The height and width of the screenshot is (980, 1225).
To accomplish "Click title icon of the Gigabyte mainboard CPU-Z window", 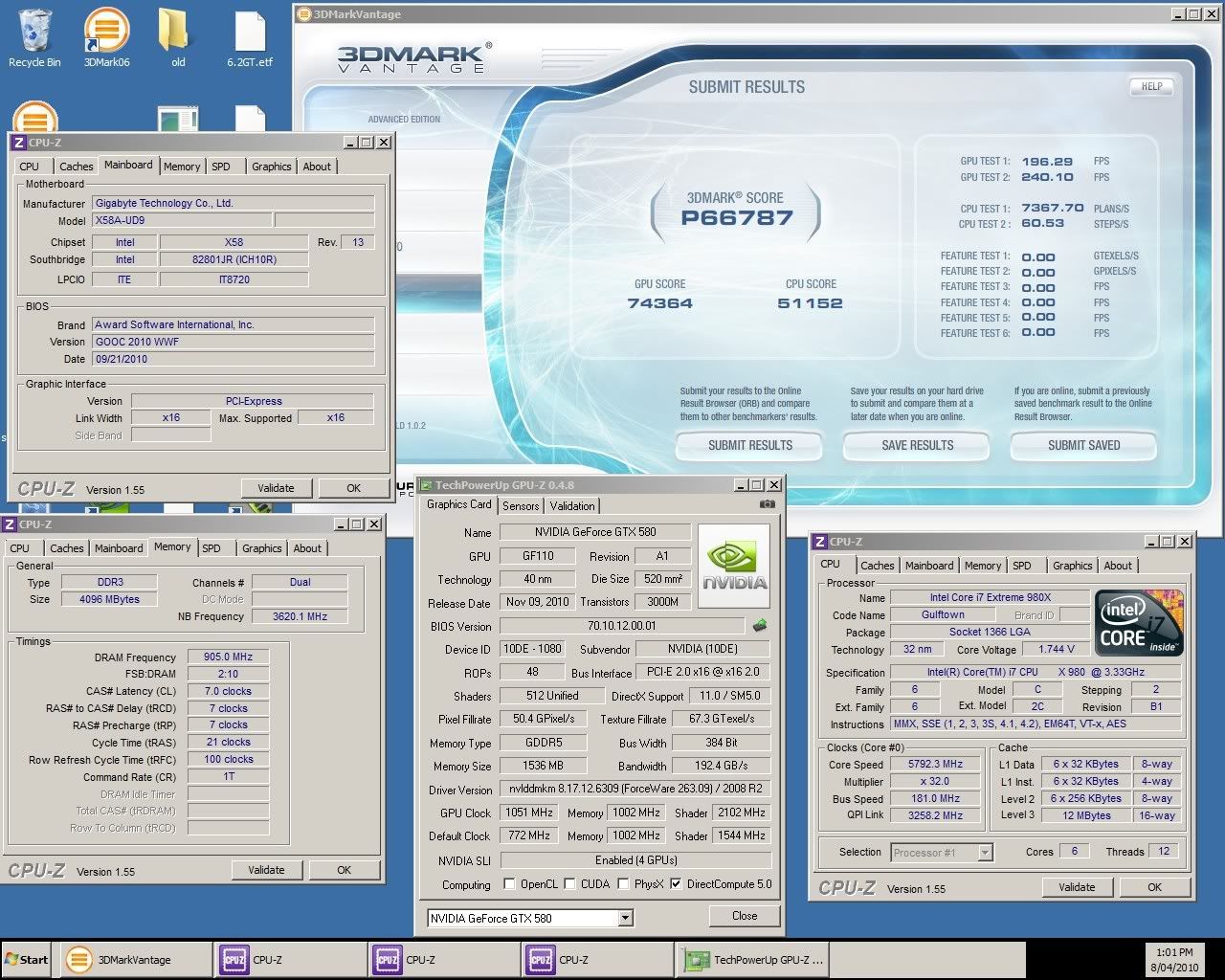I will click(x=18, y=143).
